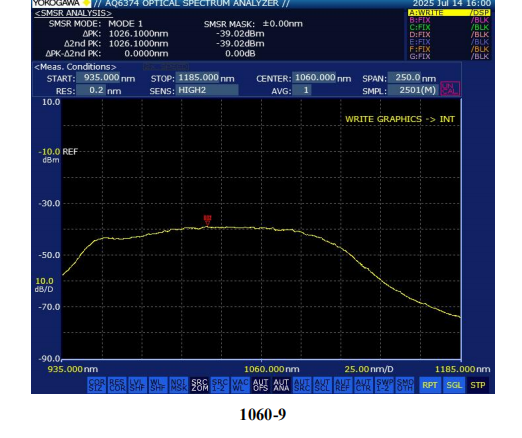This screenshot has width=522, height=438.
Task: Click the -90.0 bottom axis label
Action: point(50,359)
